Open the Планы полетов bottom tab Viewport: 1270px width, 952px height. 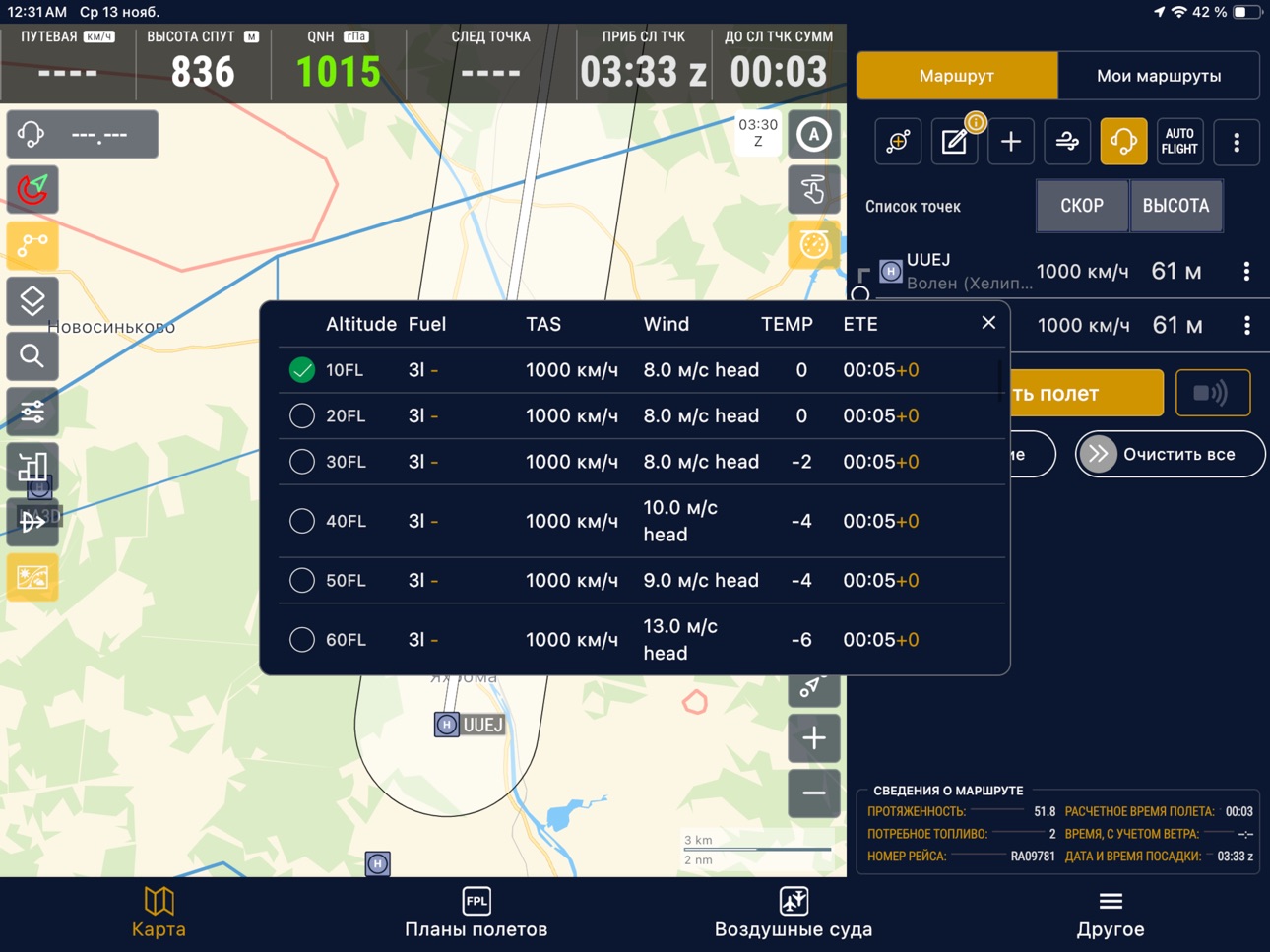click(476, 914)
